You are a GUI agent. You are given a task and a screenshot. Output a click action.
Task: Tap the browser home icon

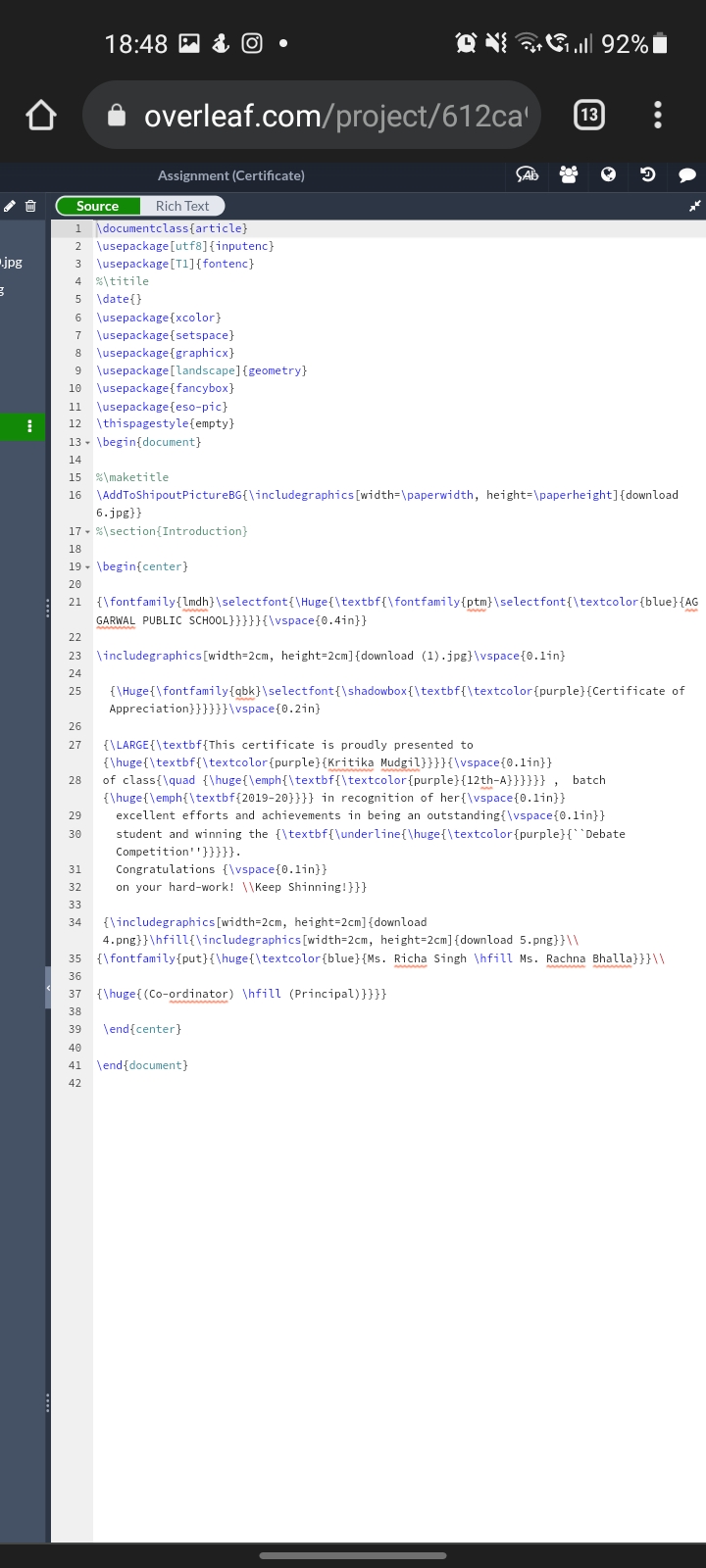coord(41,115)
